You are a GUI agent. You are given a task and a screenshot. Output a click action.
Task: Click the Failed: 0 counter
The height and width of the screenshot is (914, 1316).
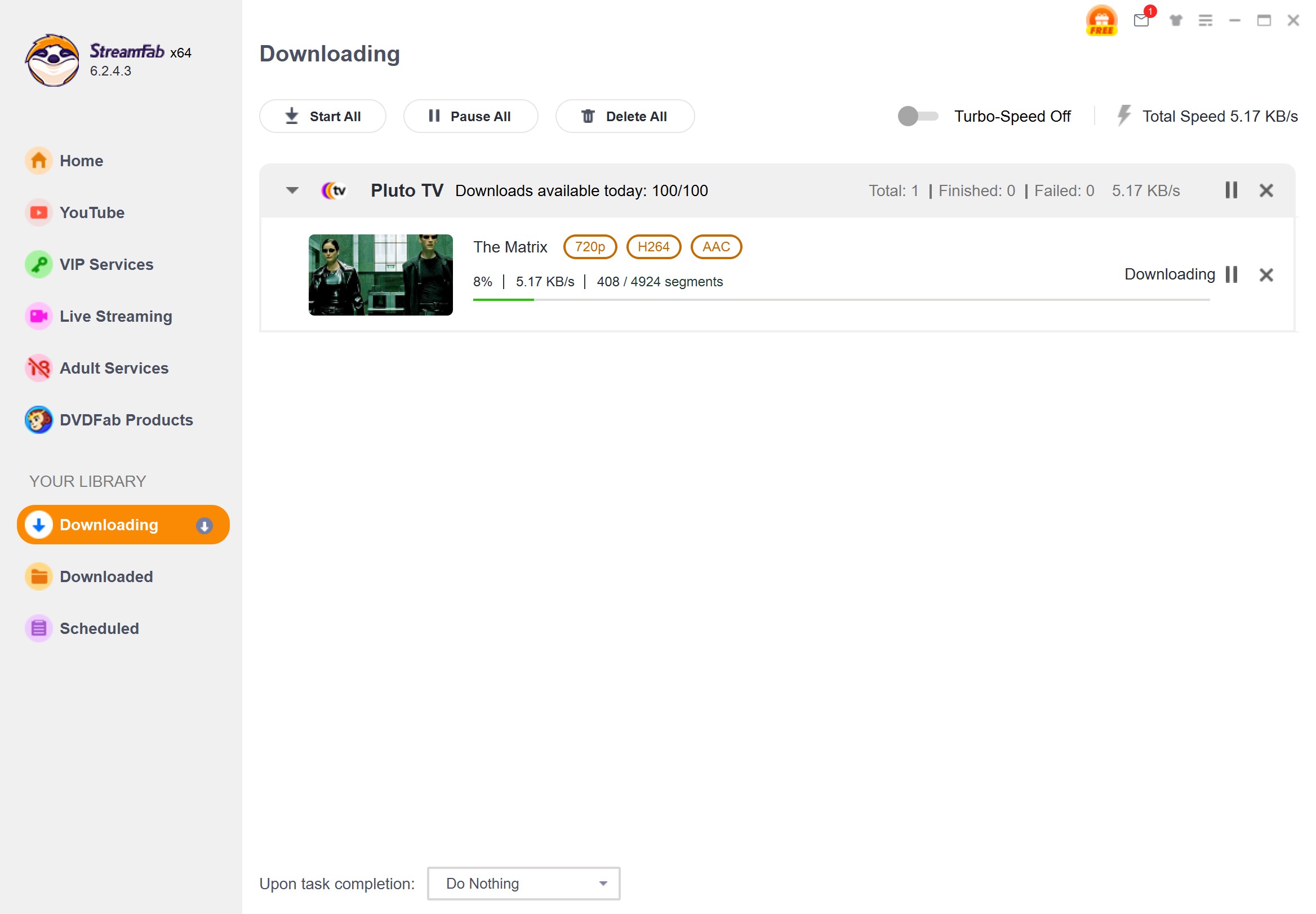coord(1064,190)
